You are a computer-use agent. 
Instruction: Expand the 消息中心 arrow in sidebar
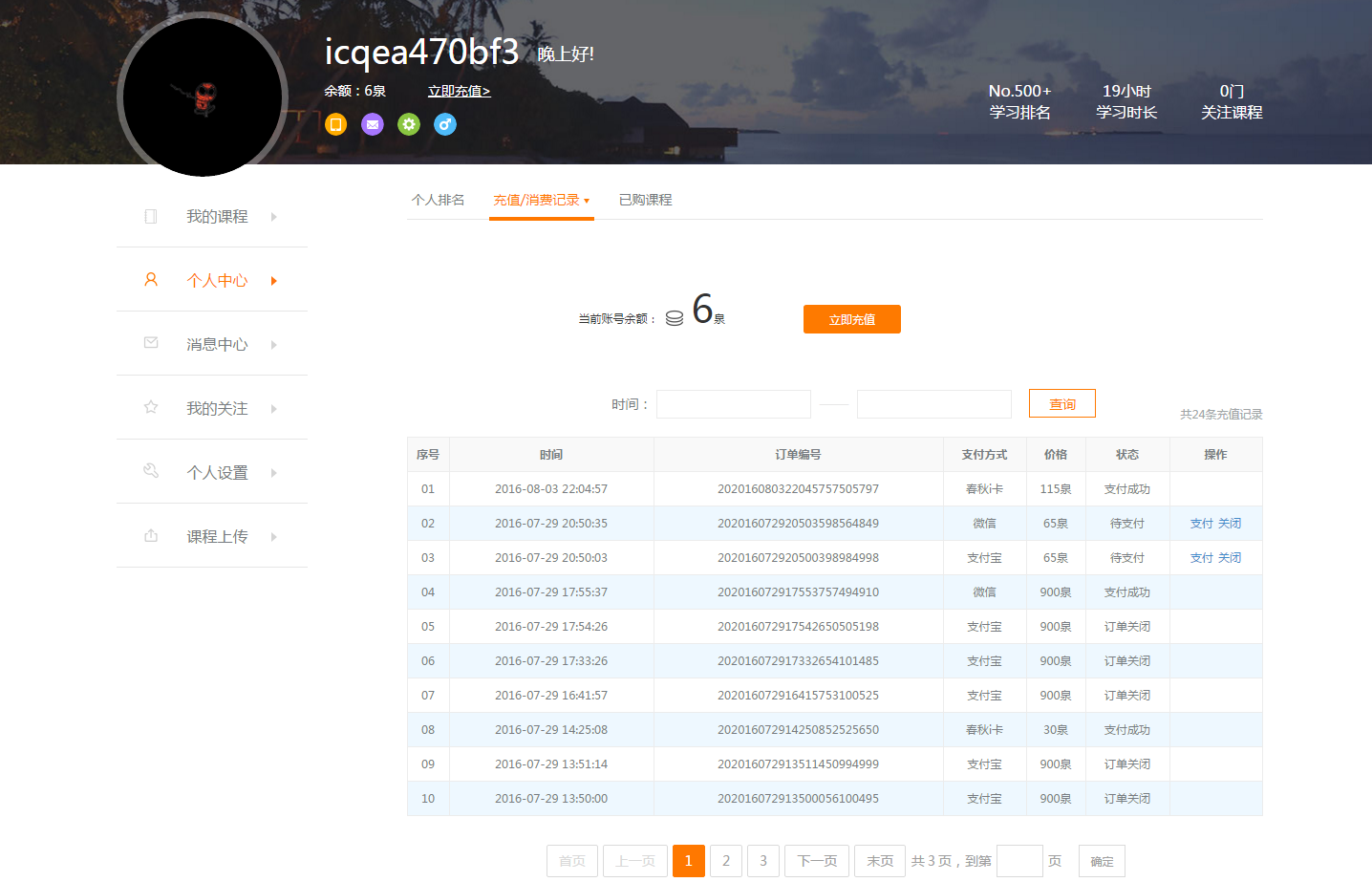[x=273, y=345]
